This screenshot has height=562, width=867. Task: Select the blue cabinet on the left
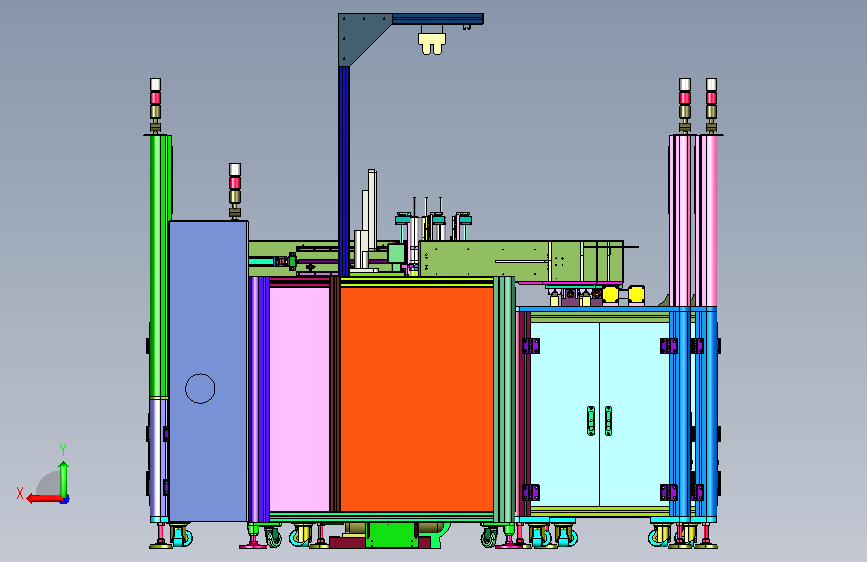pyautogui.click(x=208, y=371)
